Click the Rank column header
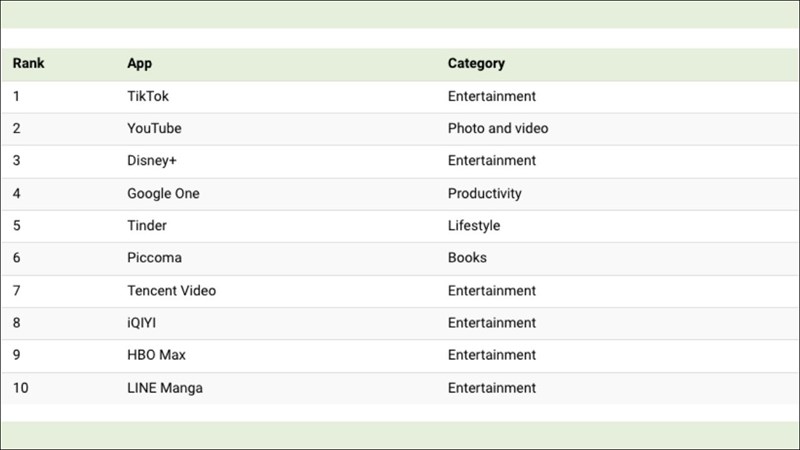This screenshot has height=450, width=800. tap(29, 64)
